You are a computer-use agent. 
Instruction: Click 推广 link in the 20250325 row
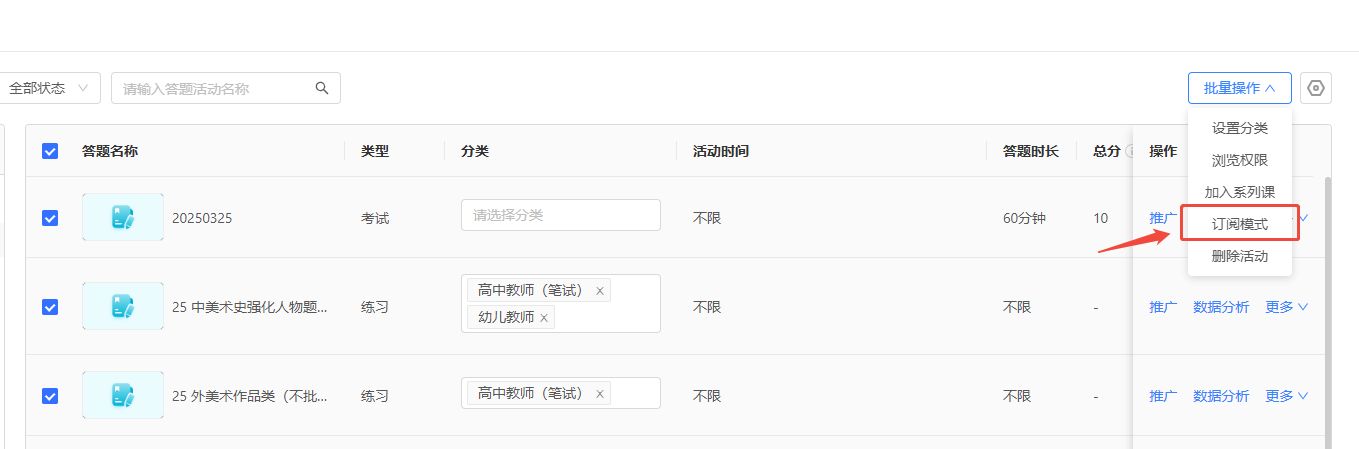1163,218
